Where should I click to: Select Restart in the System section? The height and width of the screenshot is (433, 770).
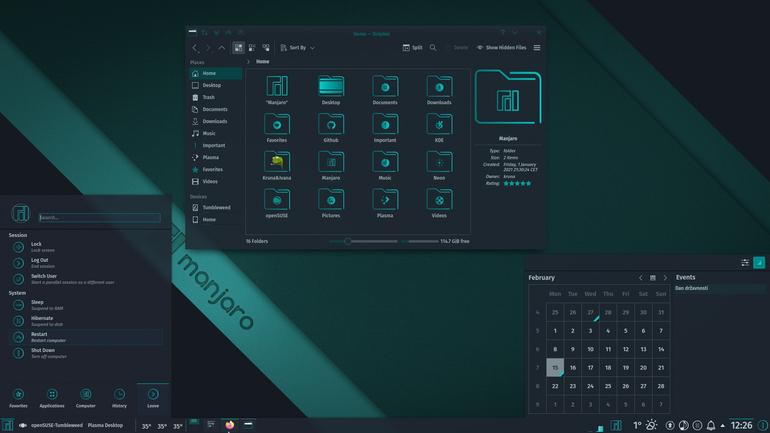click(86, 337)
